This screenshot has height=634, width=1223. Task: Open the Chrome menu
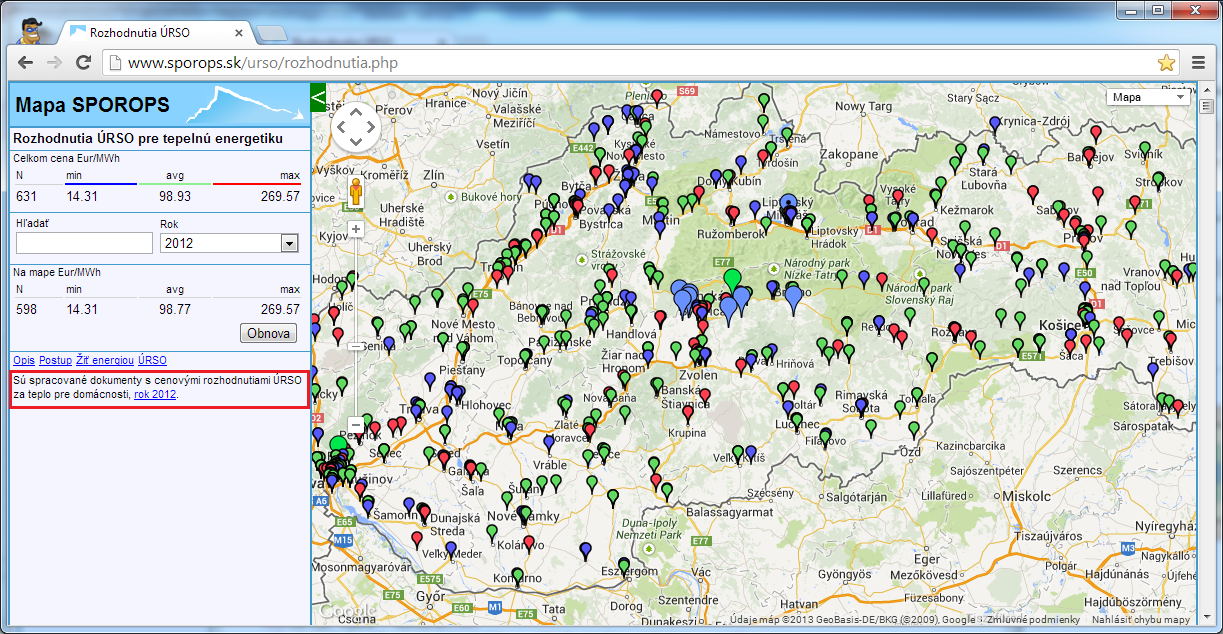pos(1199,63)
